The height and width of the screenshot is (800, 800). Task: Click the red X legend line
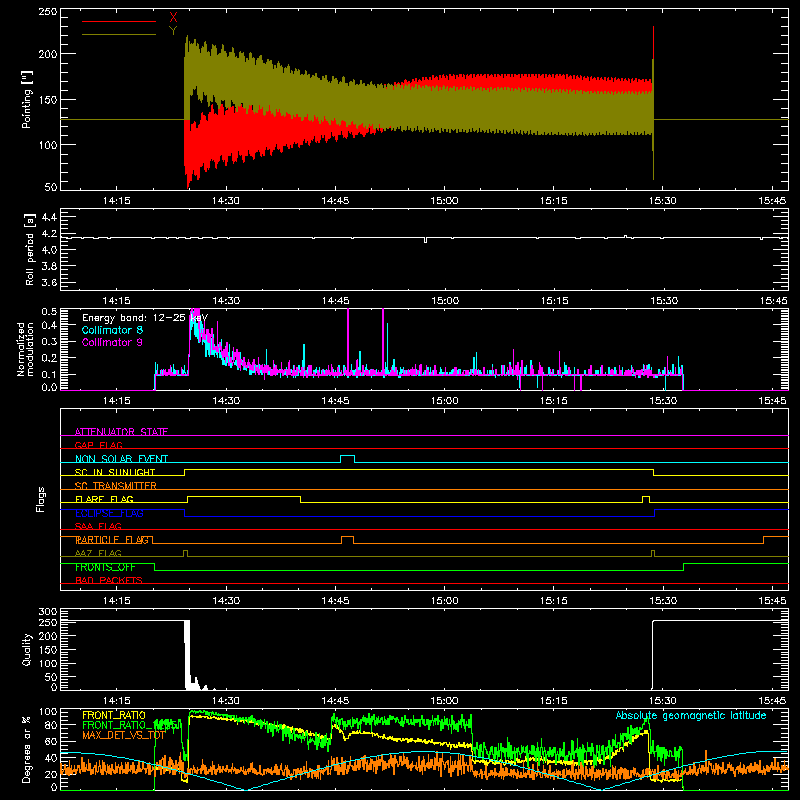pos(119,21)
